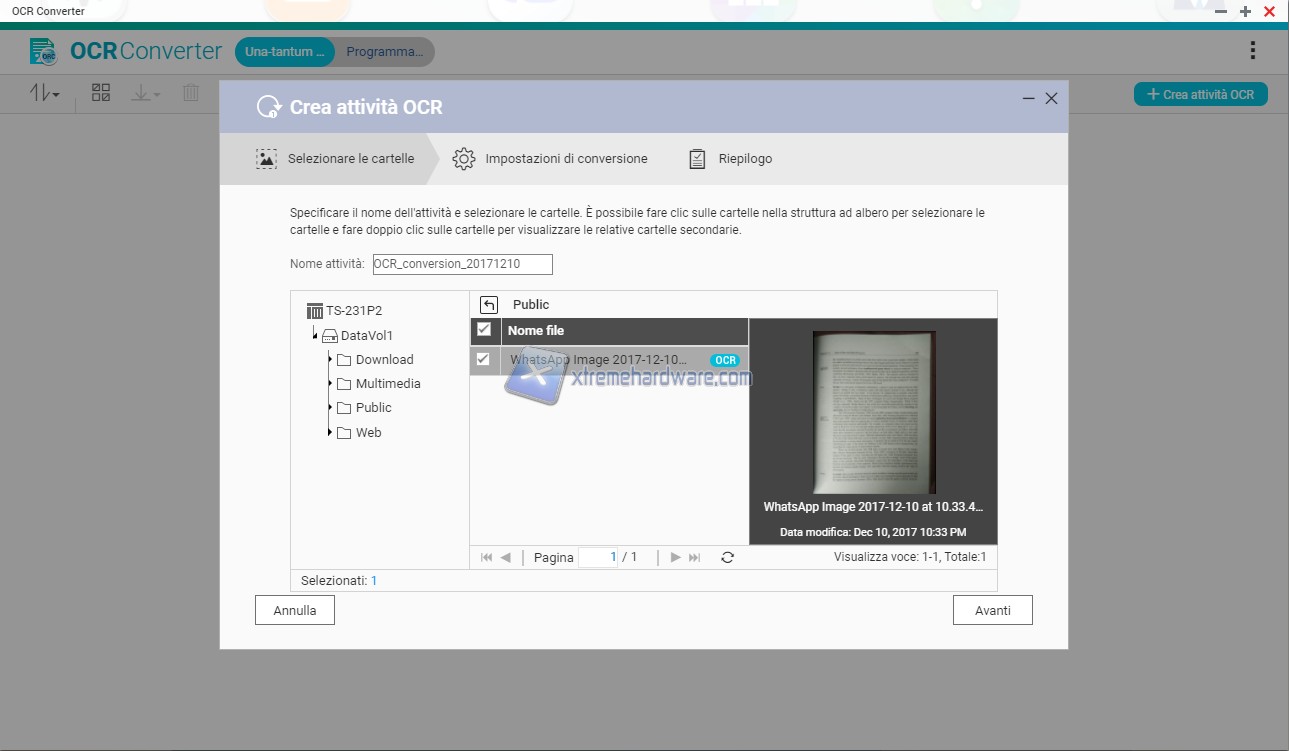This screenshot has width=1289, height=751.
Task: Expand the Multimedia folder node
Action: click(x=330, y=384)
